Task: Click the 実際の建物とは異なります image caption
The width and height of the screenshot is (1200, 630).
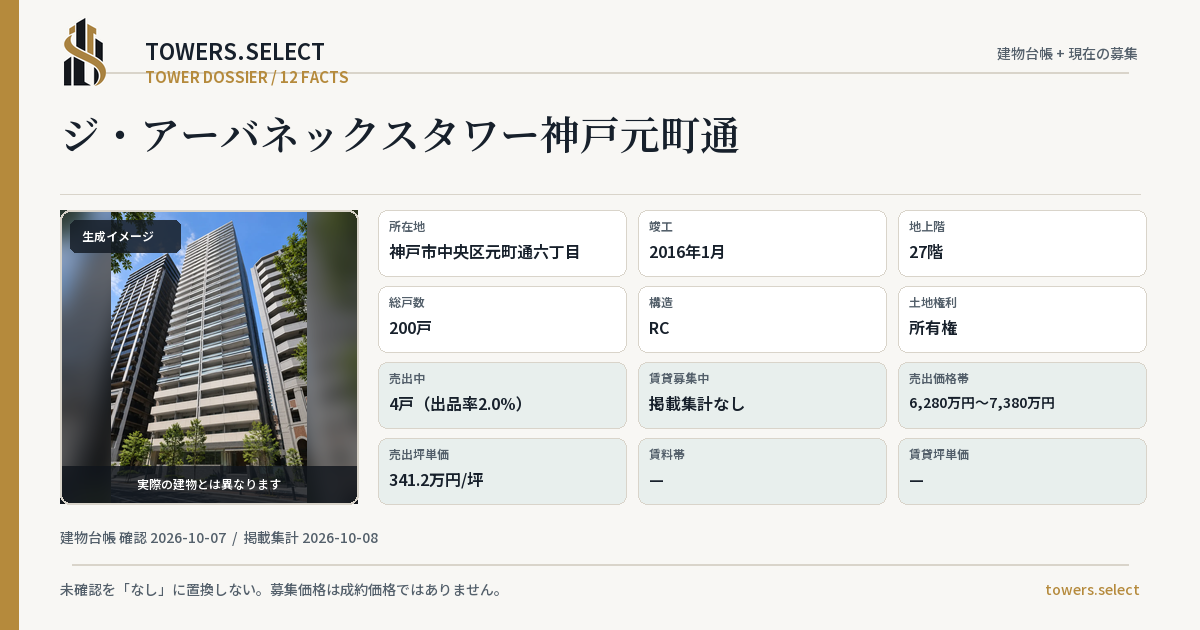Action: 209,484
